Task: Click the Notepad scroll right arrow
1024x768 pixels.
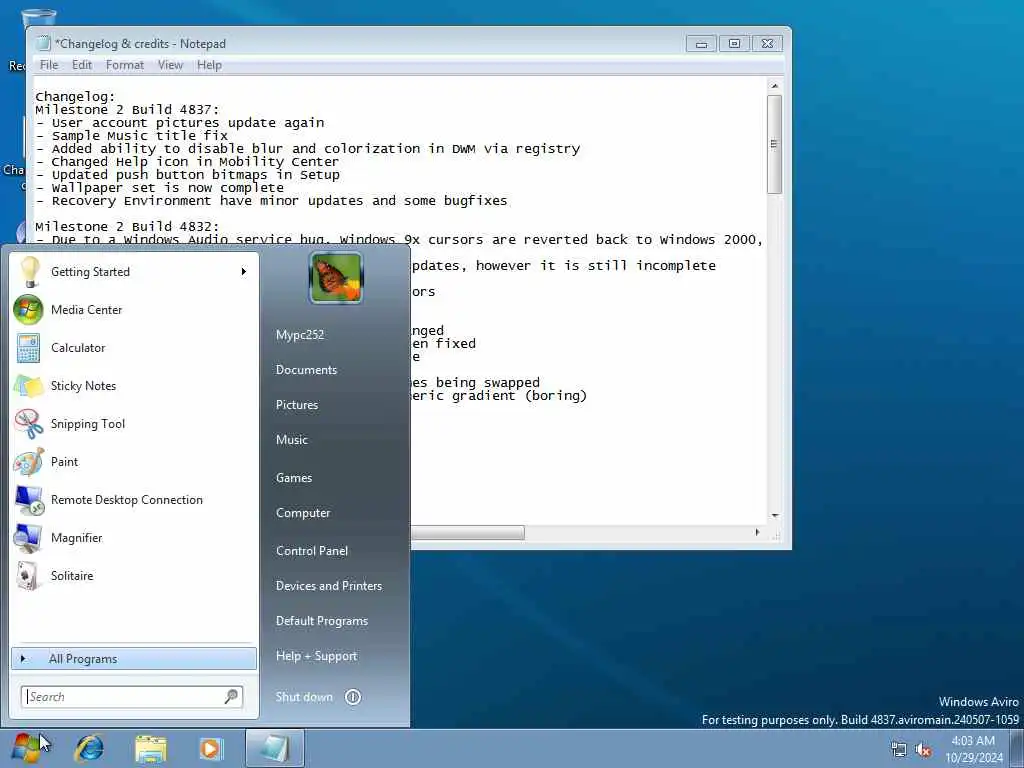Action: pyautogui.click(x=757, y=532)
